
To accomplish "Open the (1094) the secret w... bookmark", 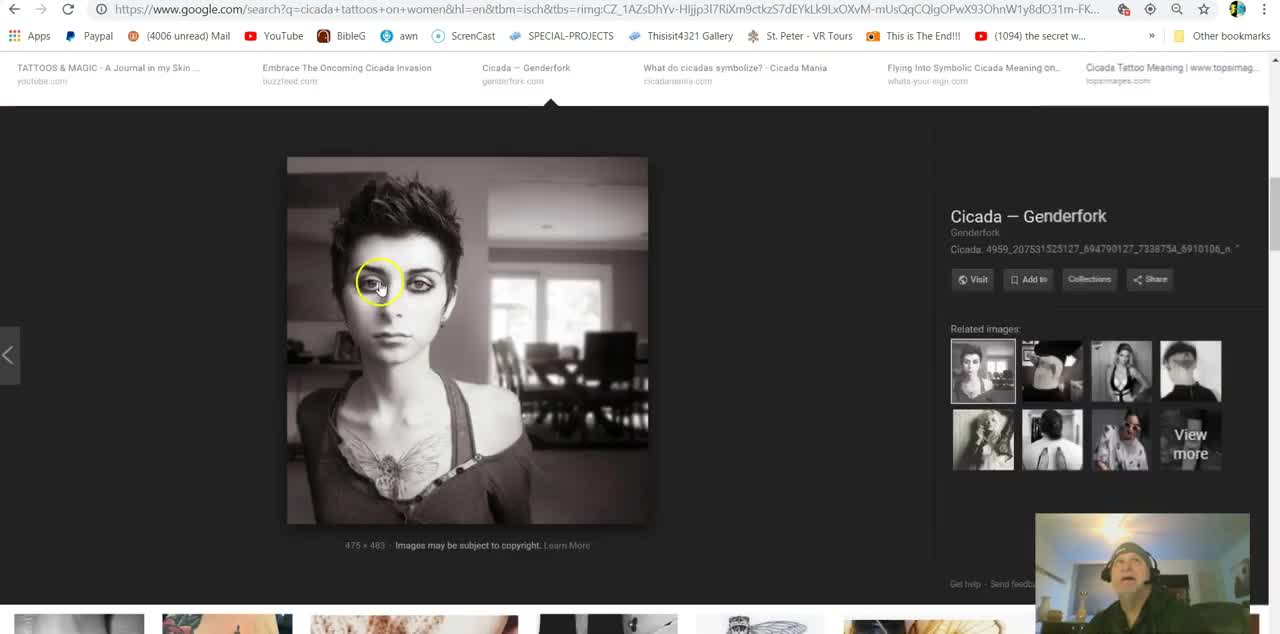I will pos(1030,36).
